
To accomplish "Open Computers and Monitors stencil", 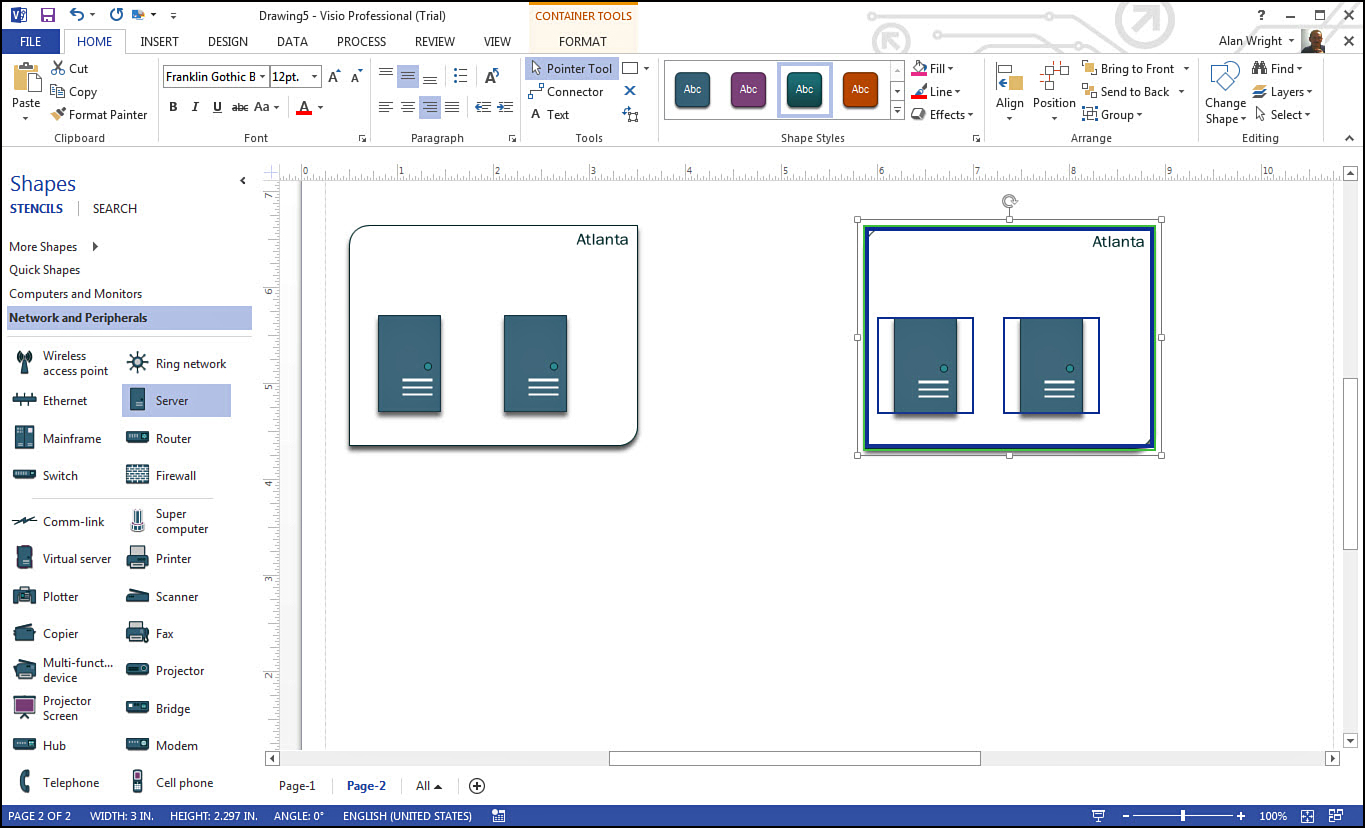I will [x=76, y=294].
